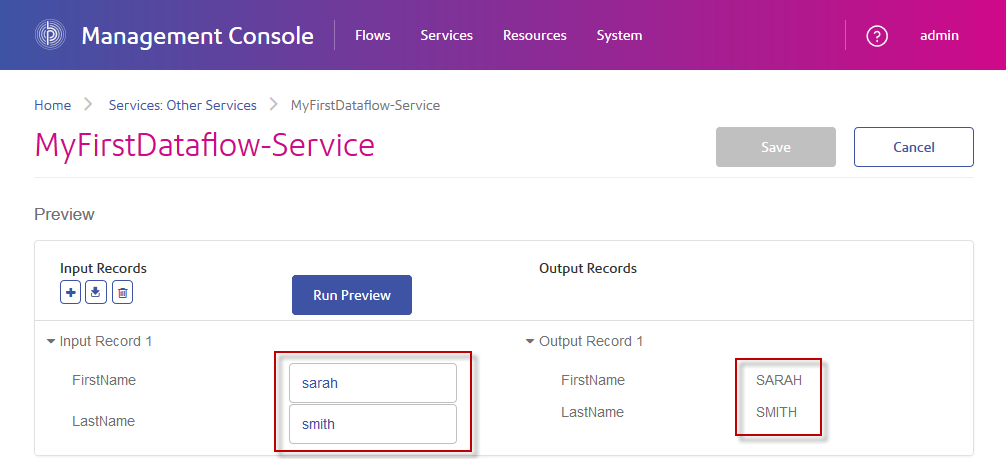Image resolution: width=1006 pixels, height=459 pixels.
Task: Delete input record using trash icon
Action: [122, 292]
